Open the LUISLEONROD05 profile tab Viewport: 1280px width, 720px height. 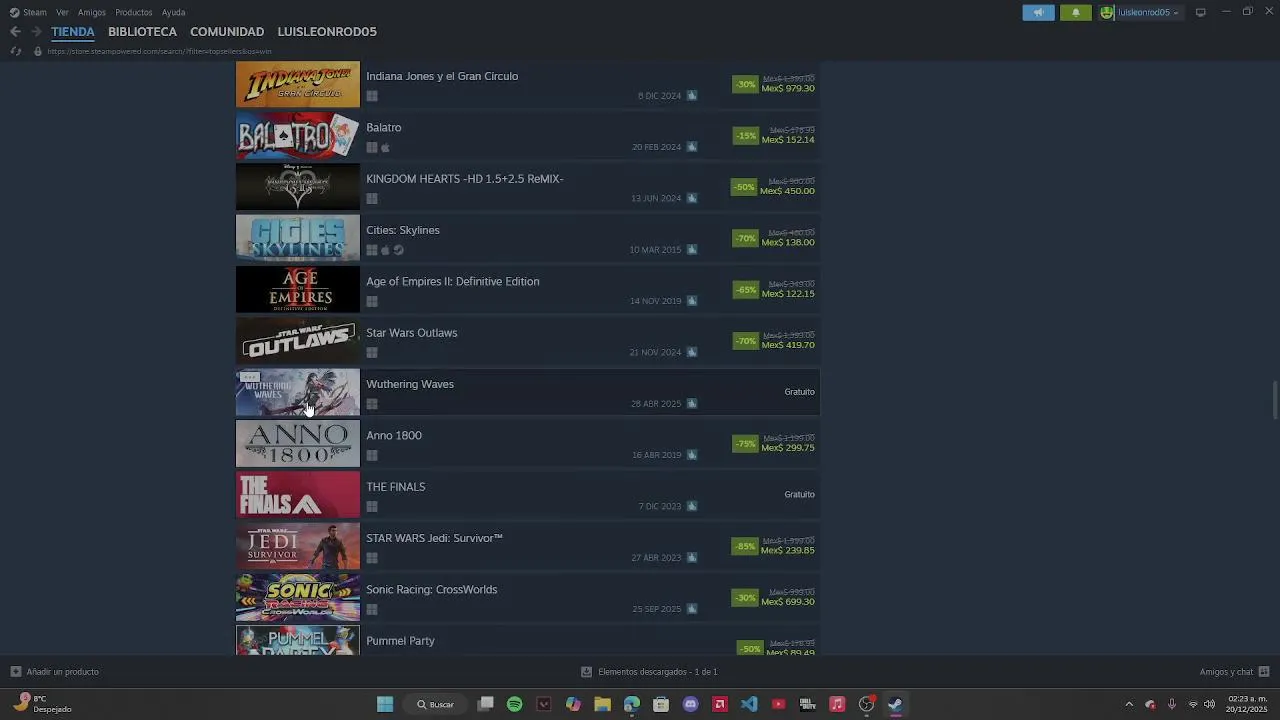[327, 32]
